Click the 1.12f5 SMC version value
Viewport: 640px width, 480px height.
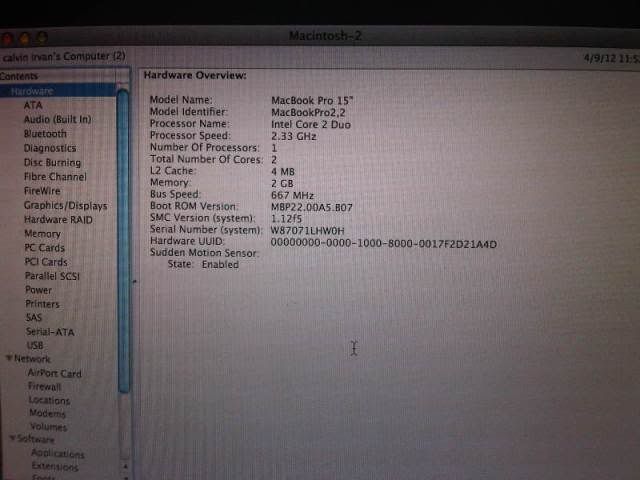click(x=286, y=219)
